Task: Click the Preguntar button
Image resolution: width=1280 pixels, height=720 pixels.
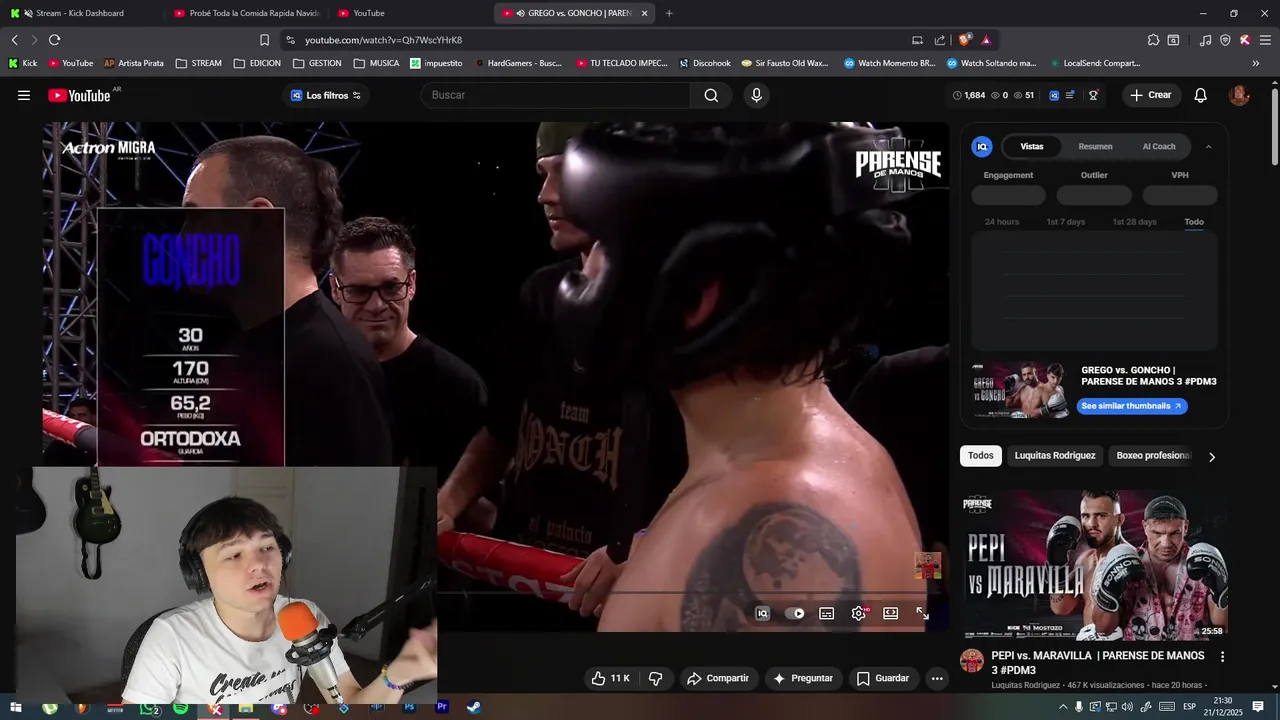Action: (803, 678)
